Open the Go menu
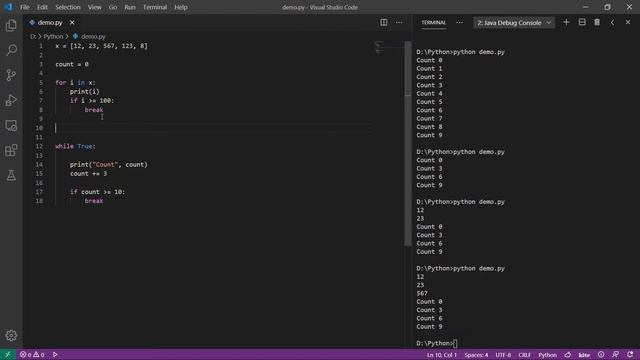The height and width of the screenshot is (360, 640). [113, 7]
